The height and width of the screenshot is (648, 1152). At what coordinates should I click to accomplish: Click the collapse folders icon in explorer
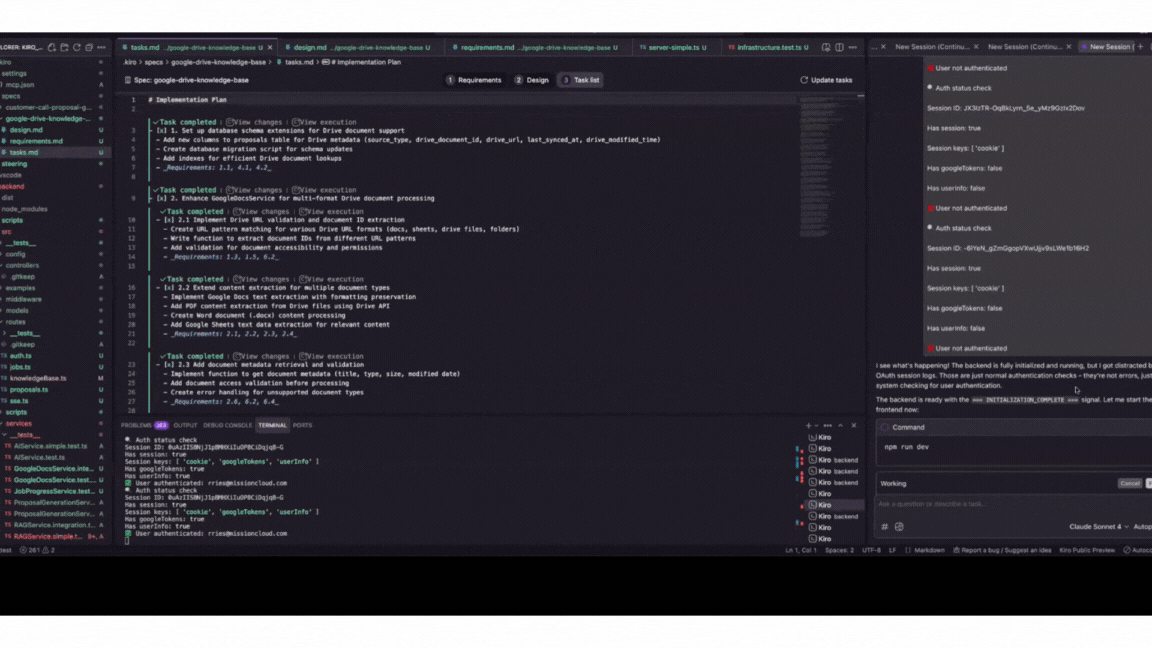[89, 47]
